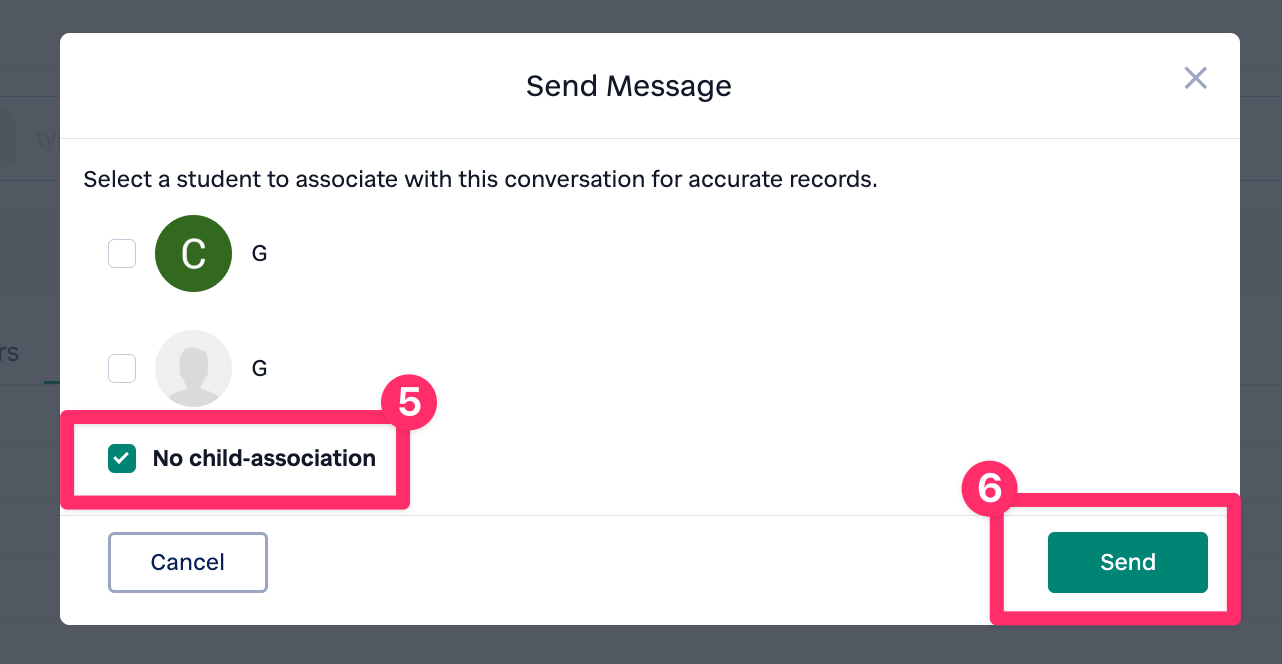This screenshot has height=664, width=1282.
Task: Click the dimmed tab text behind dialog's left edge
Action: 10,353
